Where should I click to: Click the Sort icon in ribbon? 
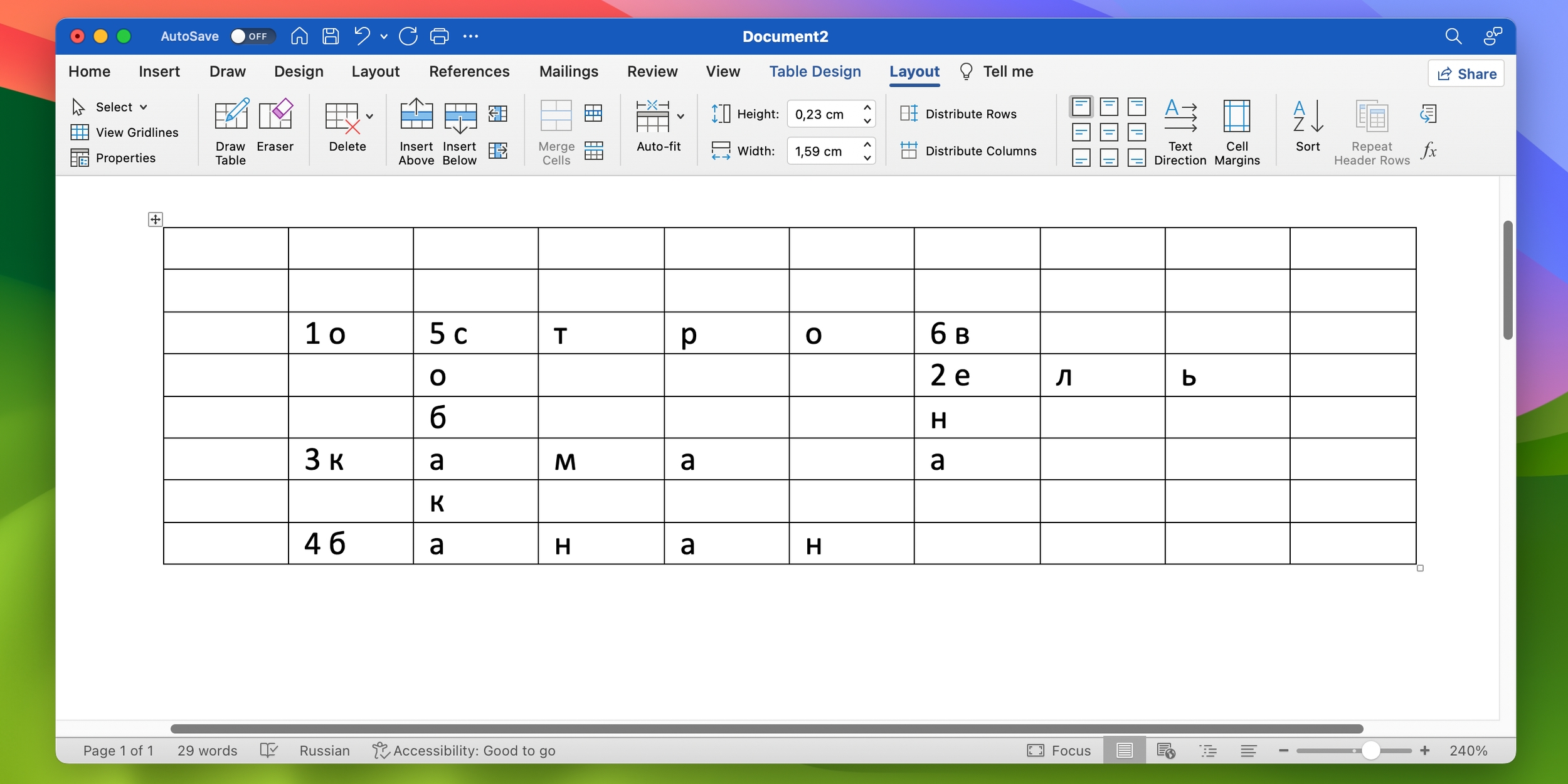[1307, 131]
